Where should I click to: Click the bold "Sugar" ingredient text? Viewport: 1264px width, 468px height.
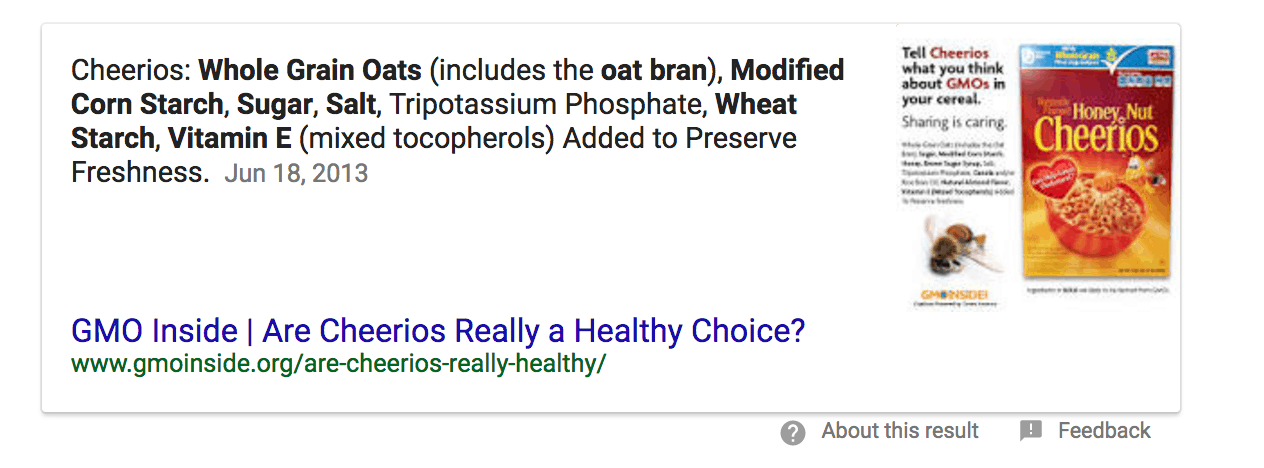coord(273,105)
